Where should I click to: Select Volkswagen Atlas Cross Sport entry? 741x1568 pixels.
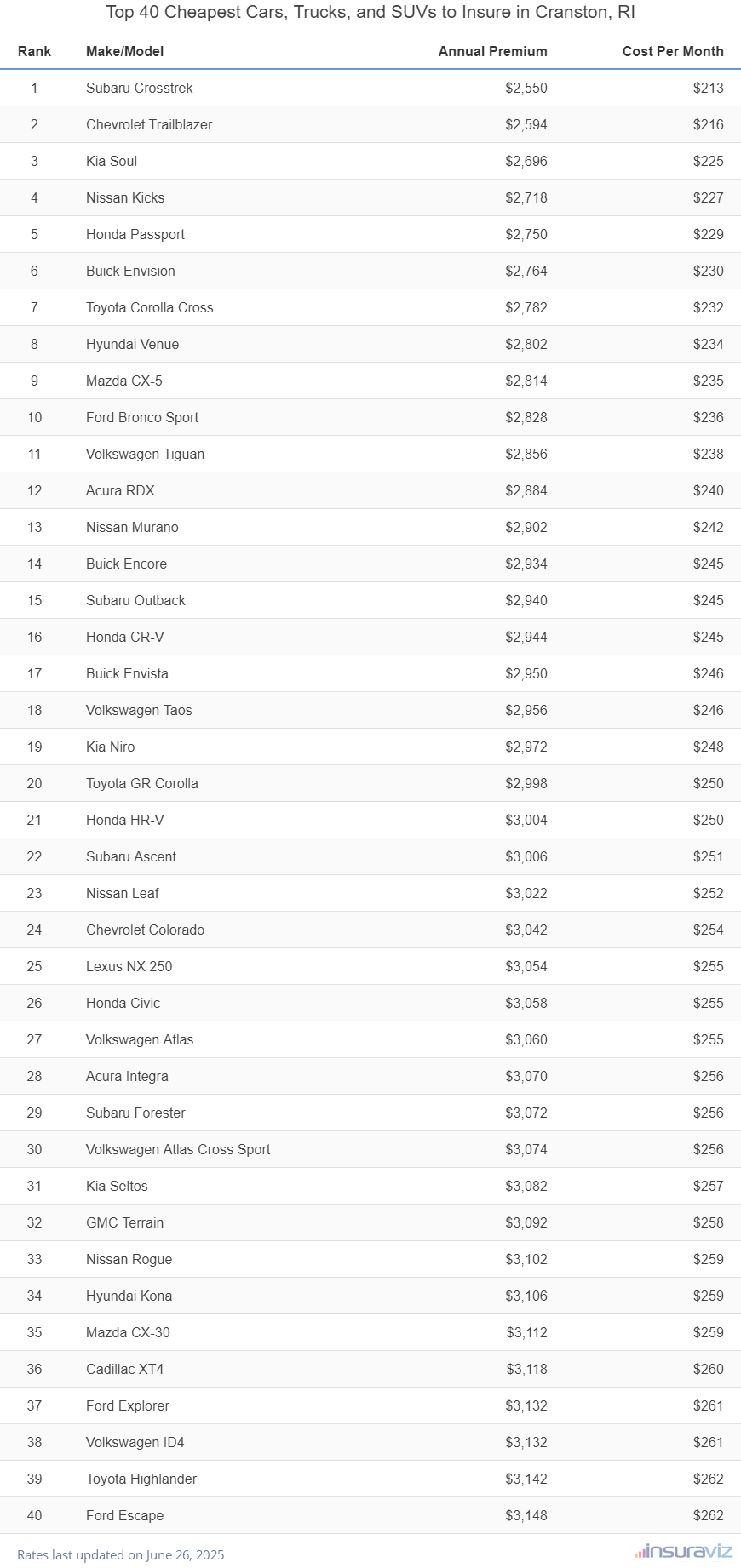[178, 1149]
